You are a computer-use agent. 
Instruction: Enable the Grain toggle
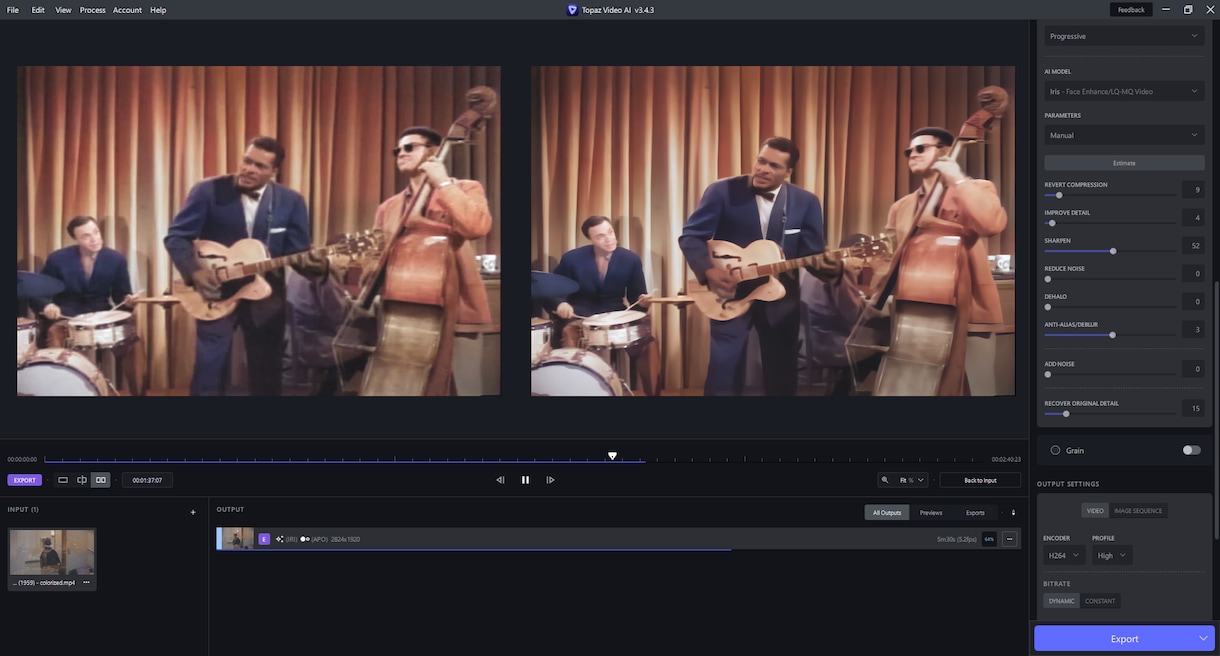[1191, 450]
